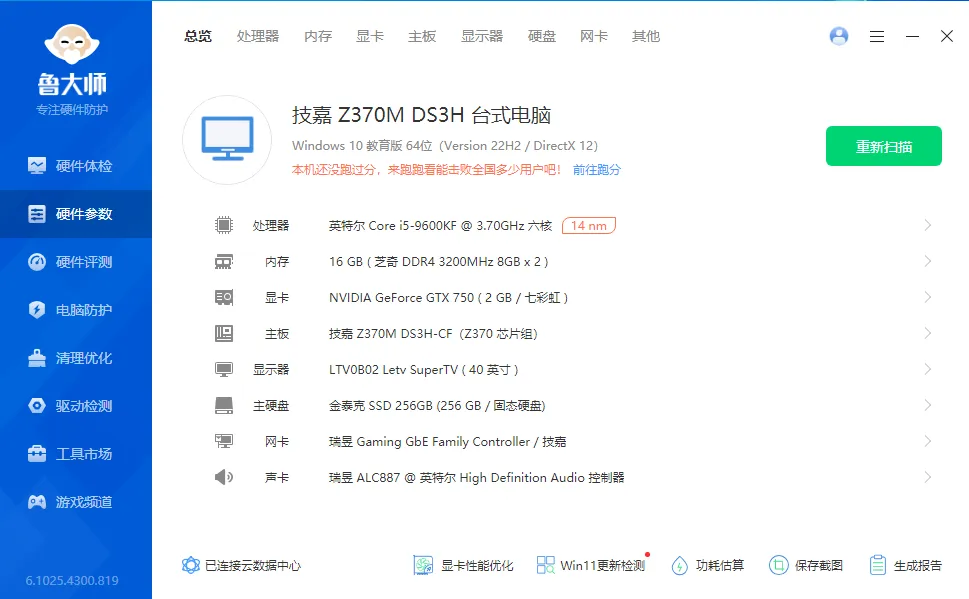Click the 生成报告 label

pyautogui.click(x=918, y=565)
